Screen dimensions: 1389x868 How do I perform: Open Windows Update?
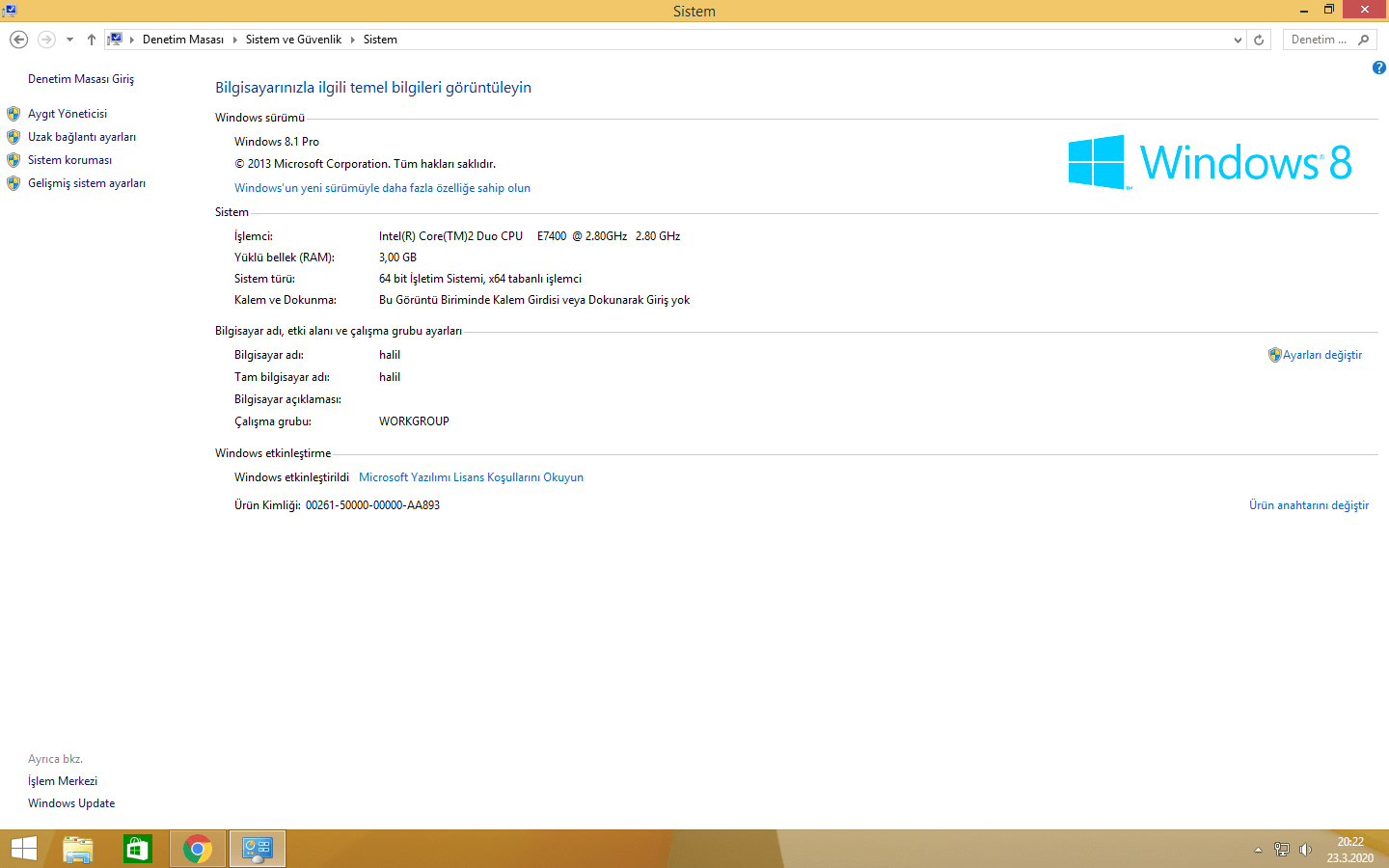71,803
